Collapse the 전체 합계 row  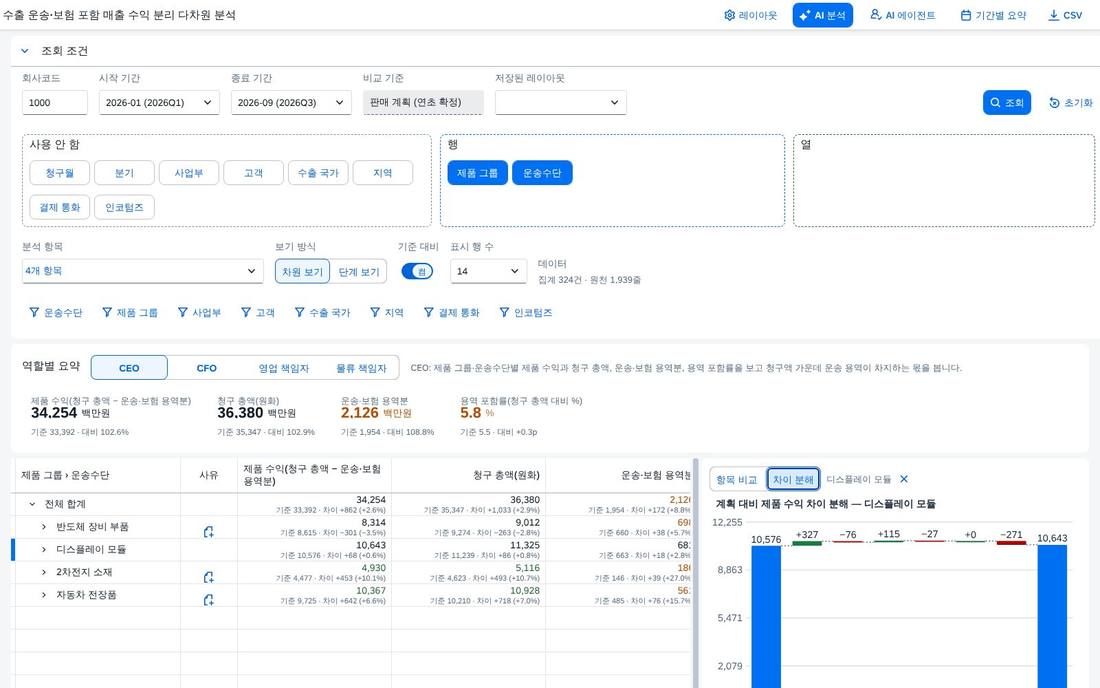coord(32,504)
